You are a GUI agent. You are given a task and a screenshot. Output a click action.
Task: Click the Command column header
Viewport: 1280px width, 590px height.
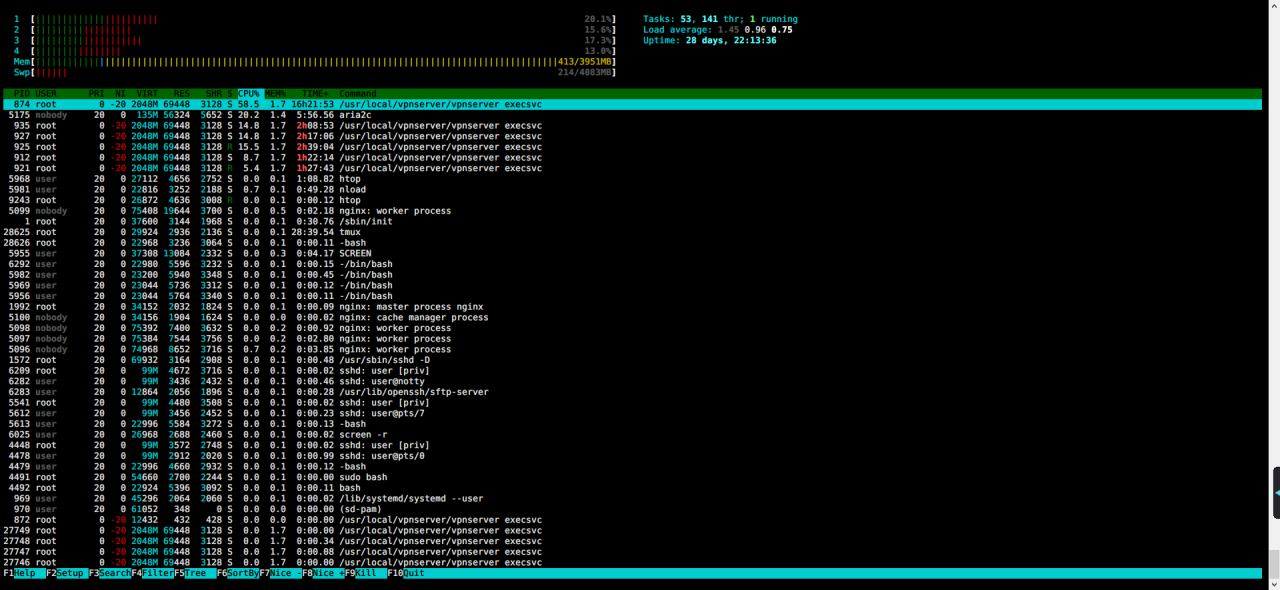[358, 94]
